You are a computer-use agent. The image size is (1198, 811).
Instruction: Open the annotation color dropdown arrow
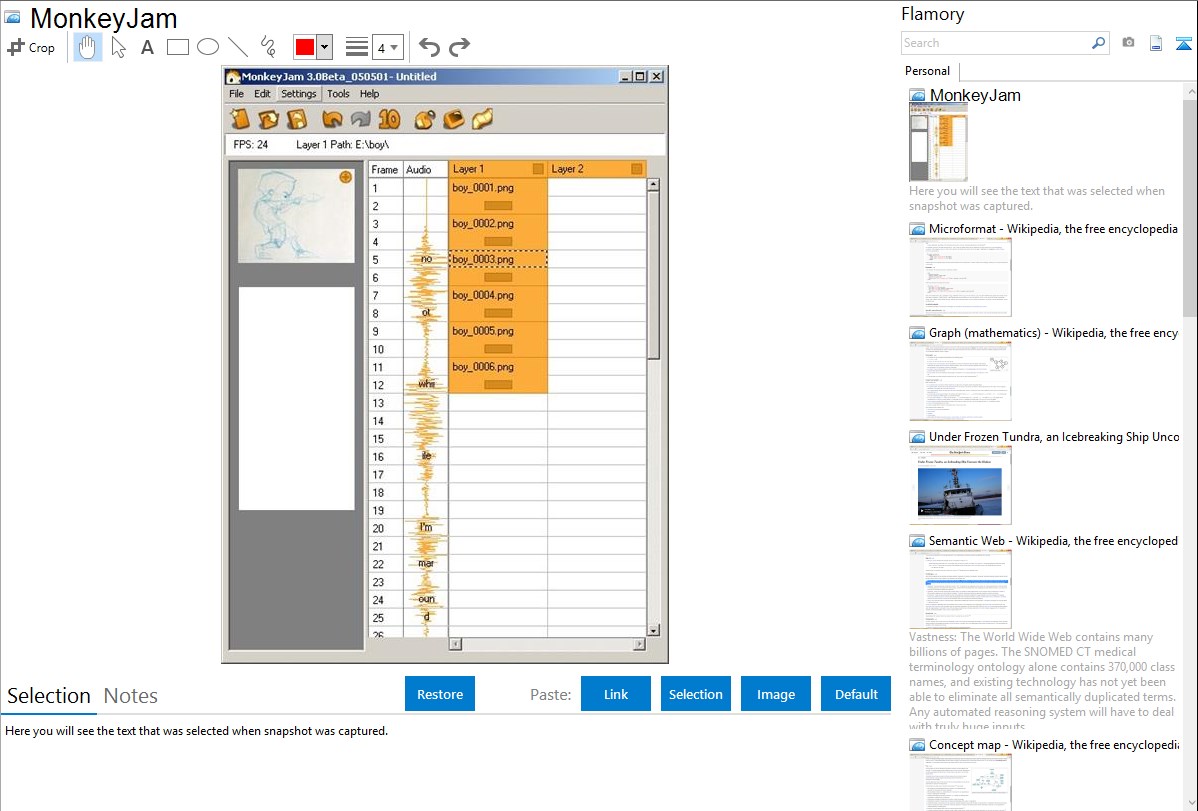coord(325,47)
